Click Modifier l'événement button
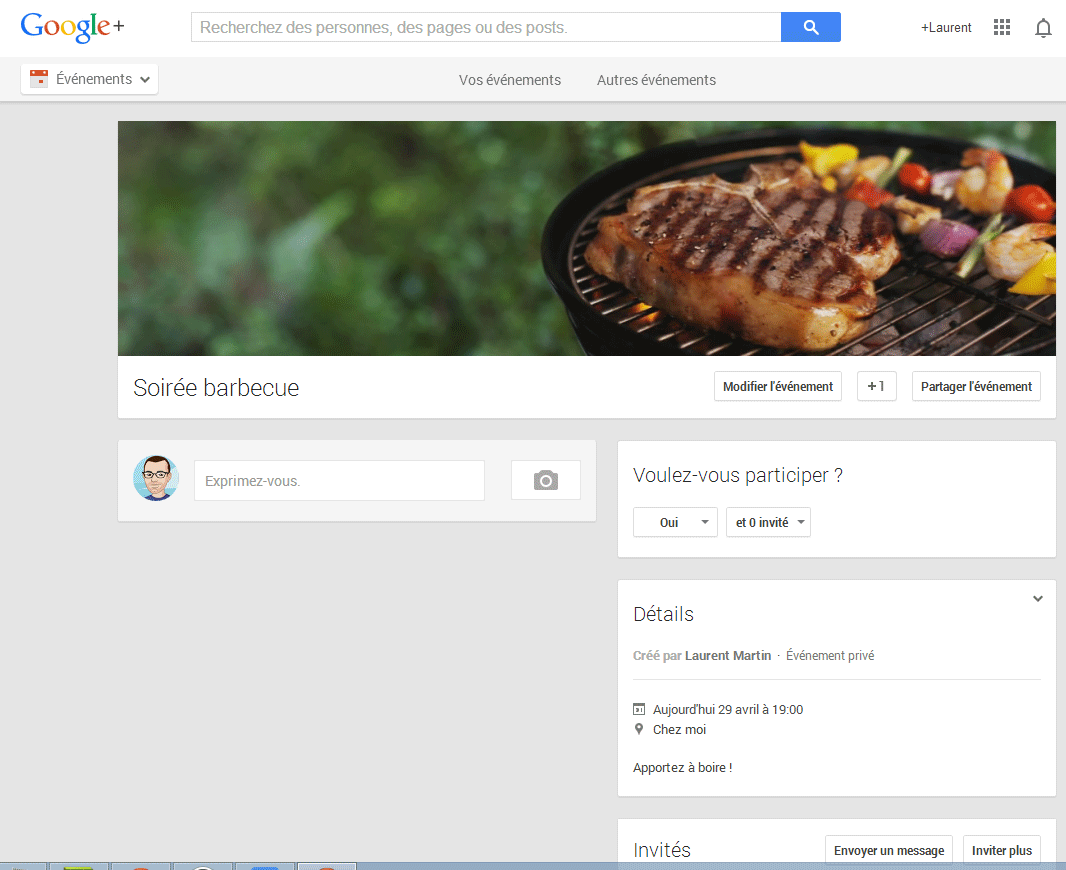The image size is (1066, 870). coord(778,386)
